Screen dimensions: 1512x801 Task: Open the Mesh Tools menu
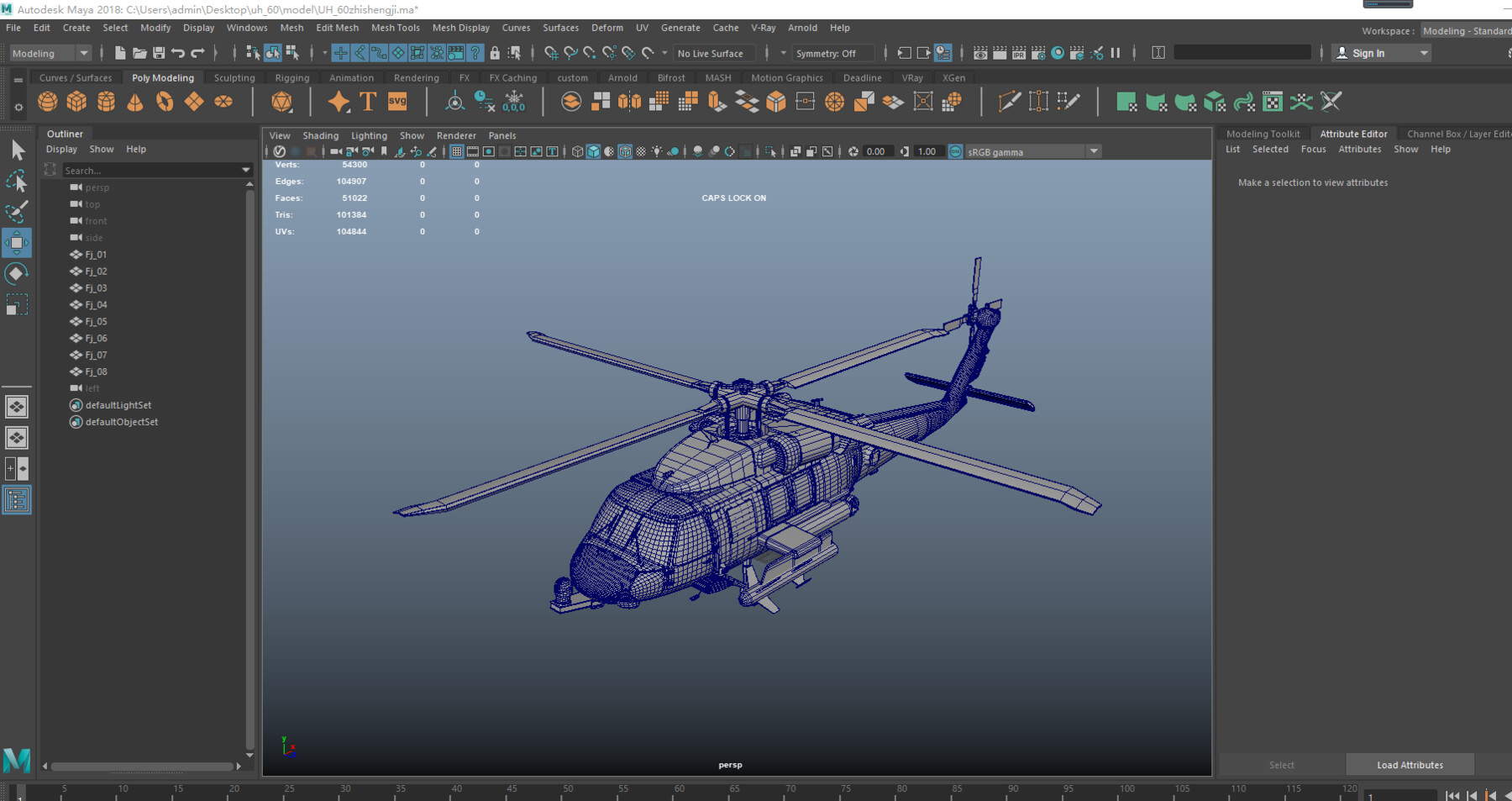point(395,28)
